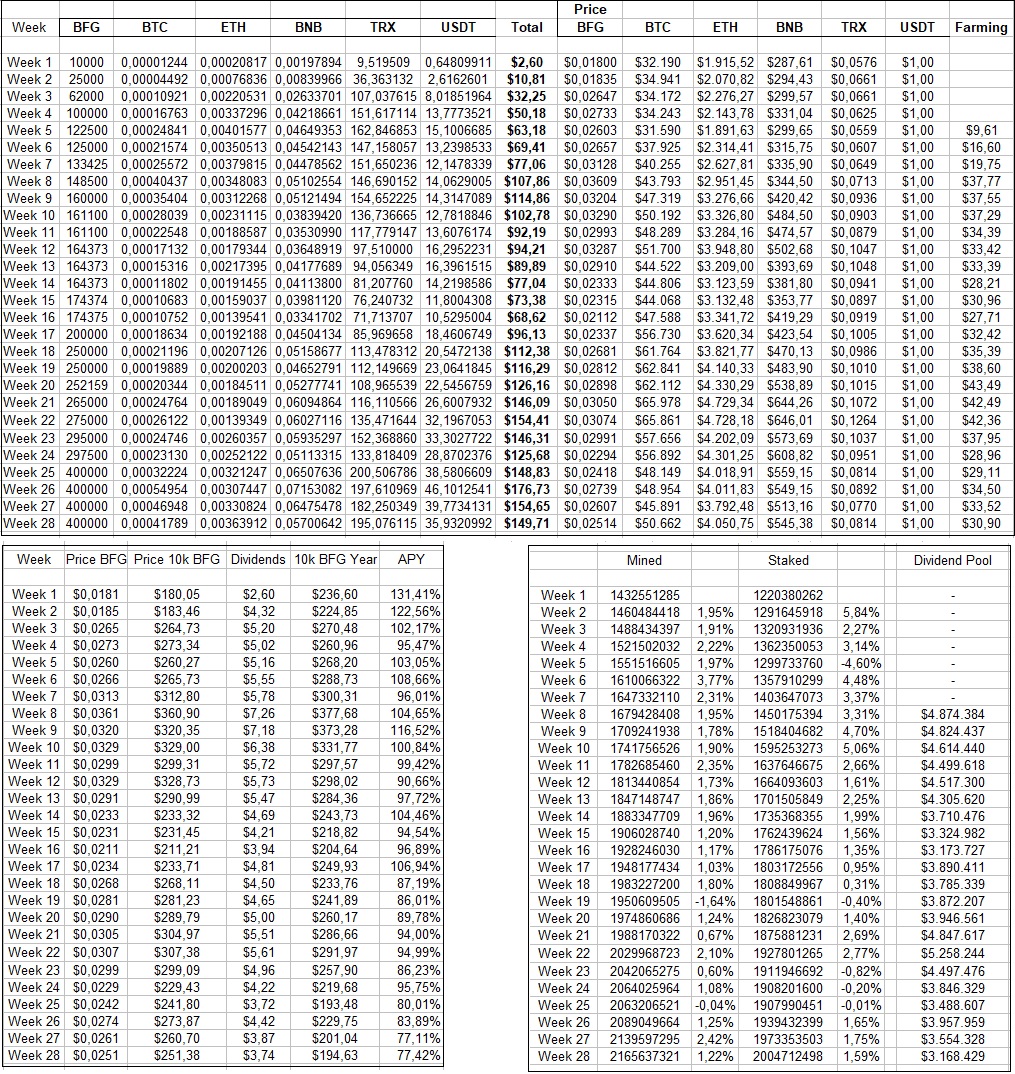Select BTC price cell $65.978
This screenshot has height=1074, width=1015.
657,403
